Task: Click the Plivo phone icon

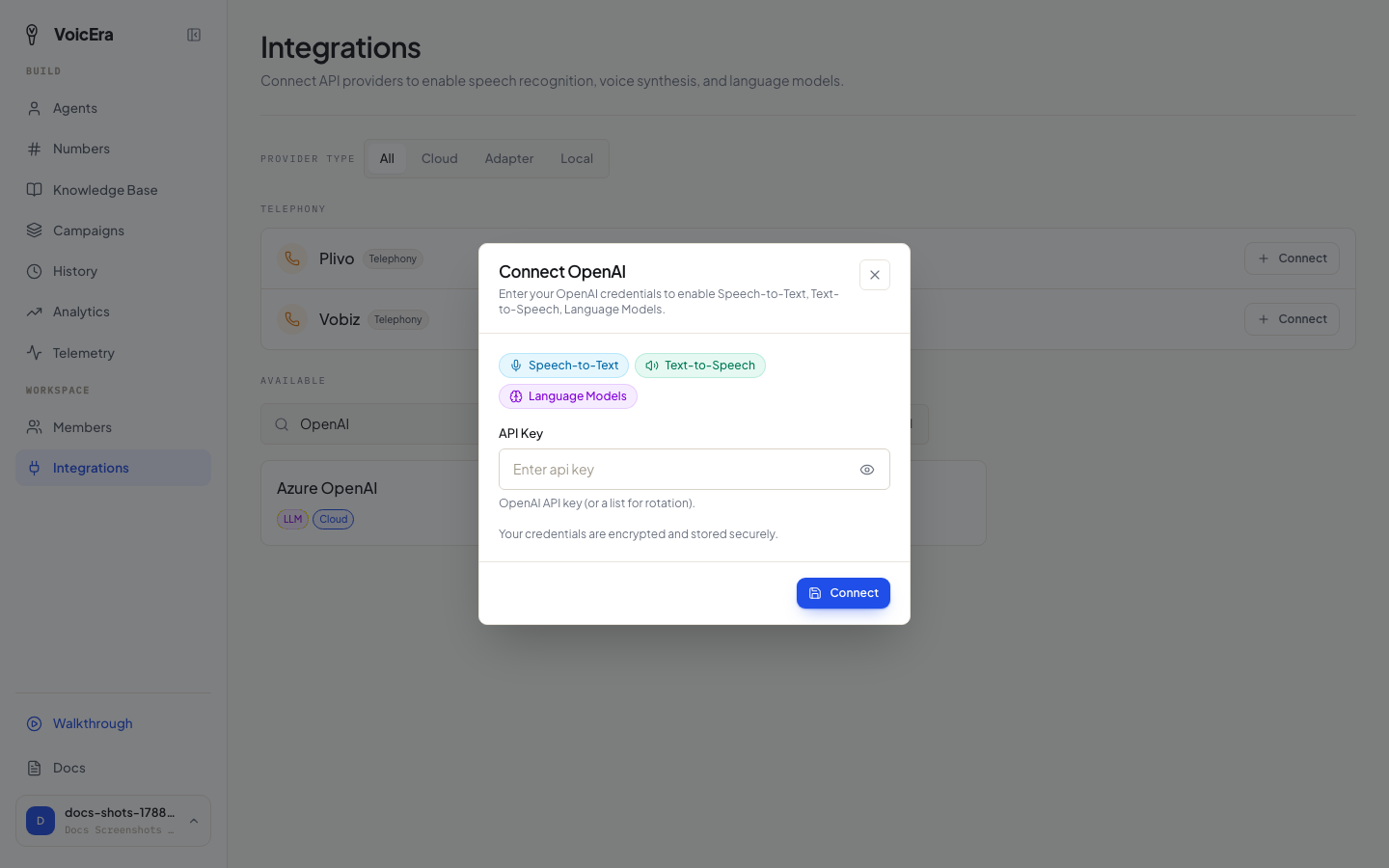Action: pyautogui.click(x=292, y=258)
